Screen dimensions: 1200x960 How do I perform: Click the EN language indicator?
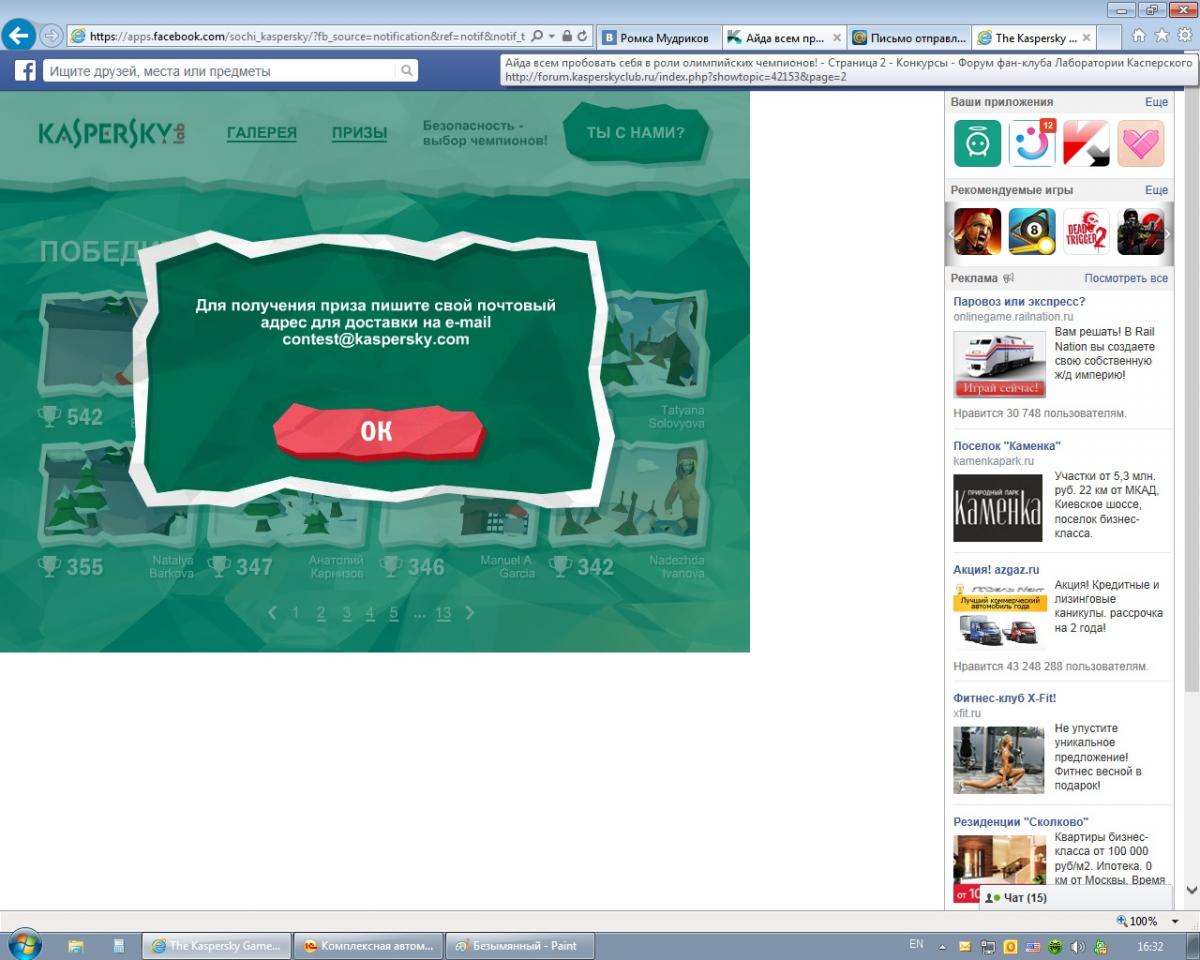(916, 945)
